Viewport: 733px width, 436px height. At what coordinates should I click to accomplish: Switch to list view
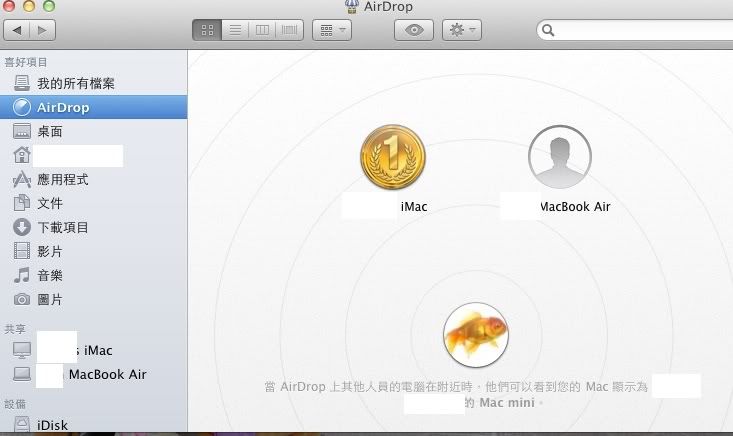click(235, 30)
